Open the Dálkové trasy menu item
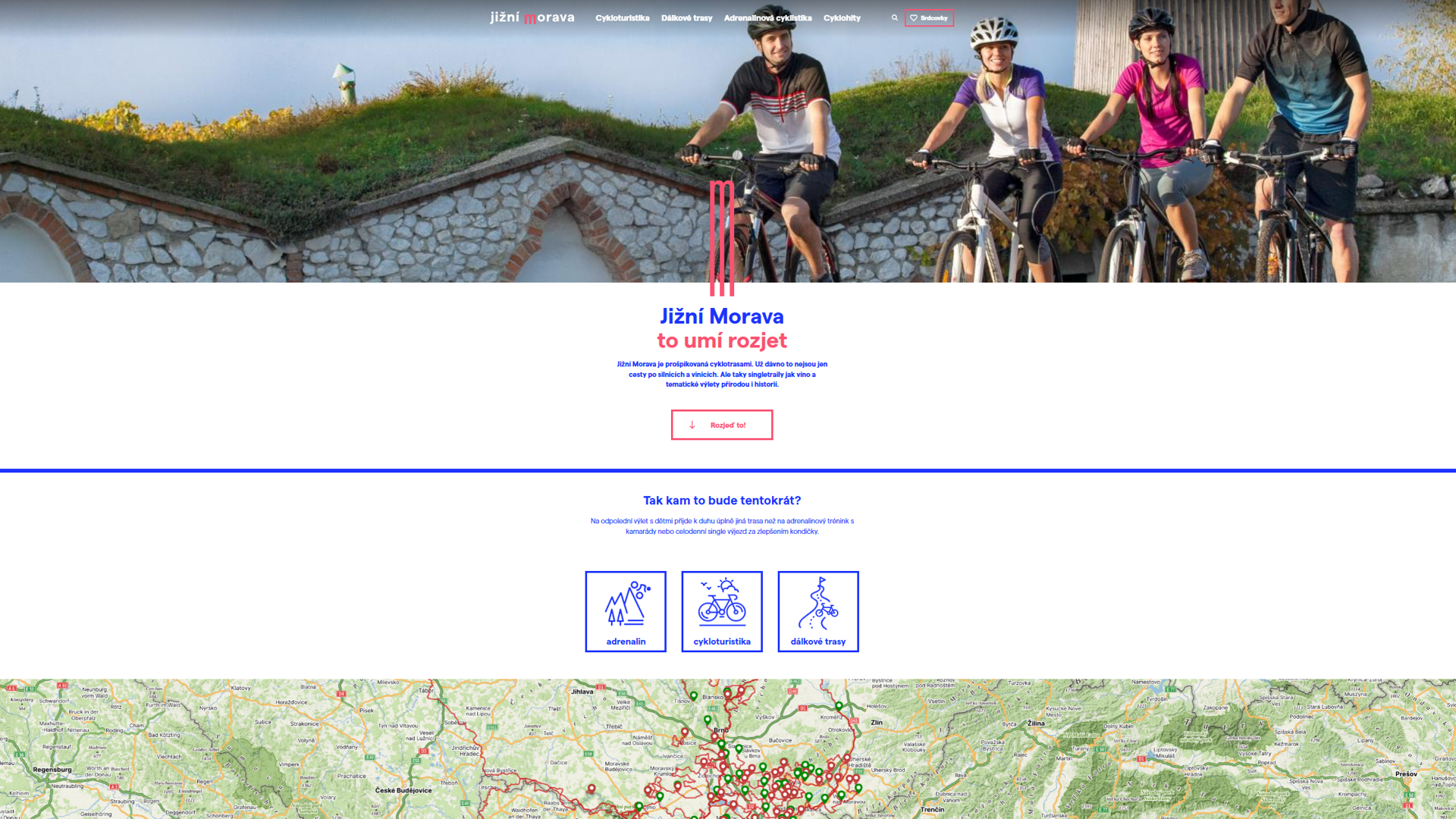This screenshot has height=819, width=1456. click(x=686, y=18)
